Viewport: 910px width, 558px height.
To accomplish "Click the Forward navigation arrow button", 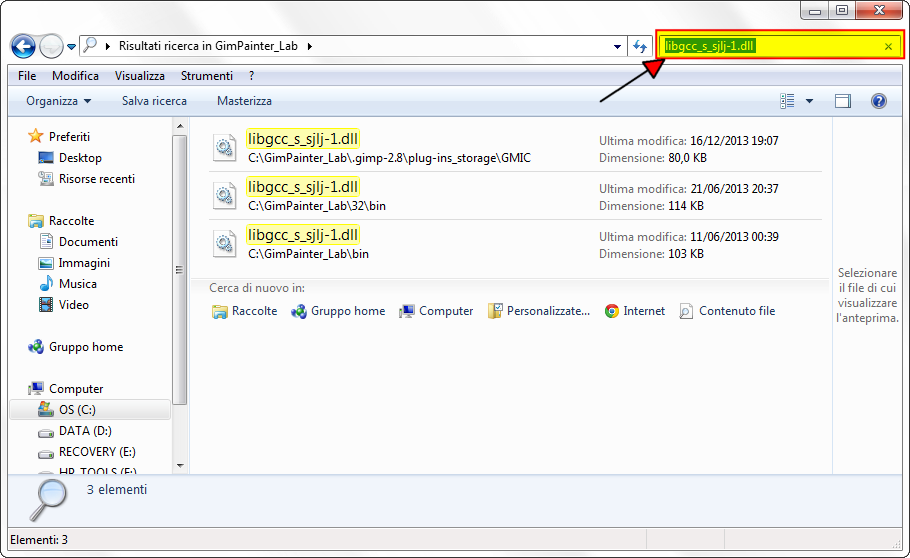I will coord(51,46).
